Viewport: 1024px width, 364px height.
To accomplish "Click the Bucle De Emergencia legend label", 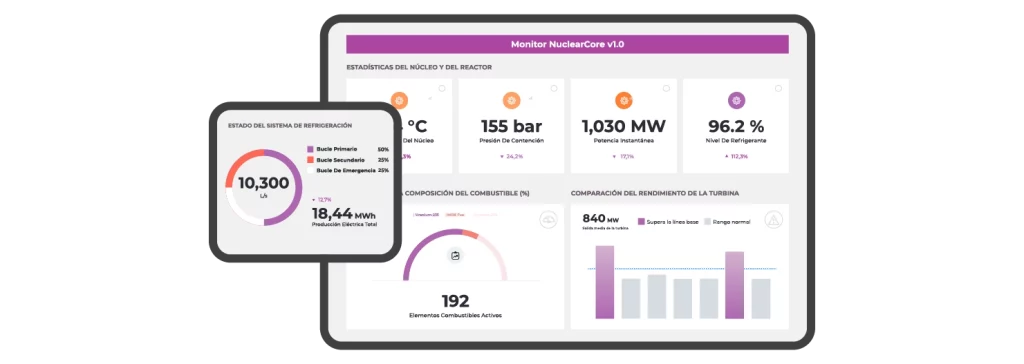I will pyautogui.click(x=345, y=170).
